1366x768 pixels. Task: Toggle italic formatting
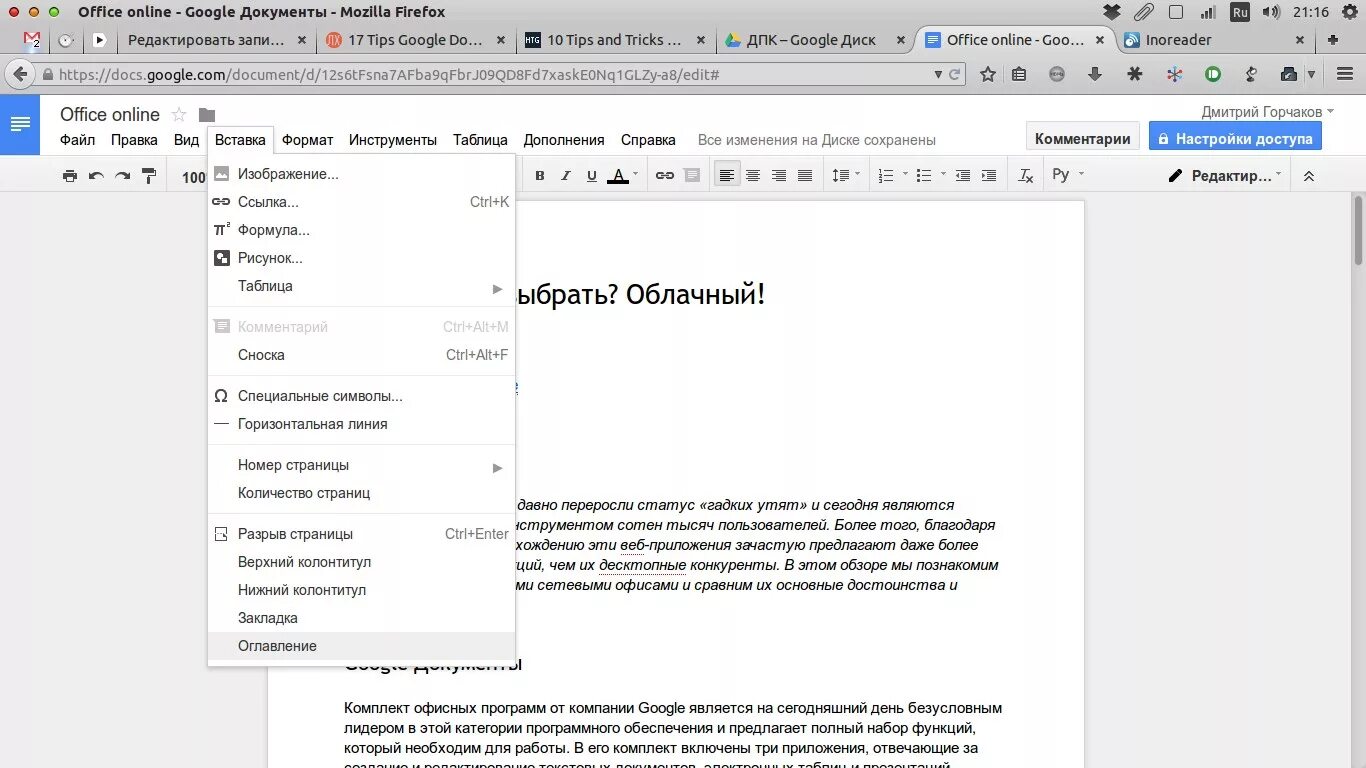[566, 176]
